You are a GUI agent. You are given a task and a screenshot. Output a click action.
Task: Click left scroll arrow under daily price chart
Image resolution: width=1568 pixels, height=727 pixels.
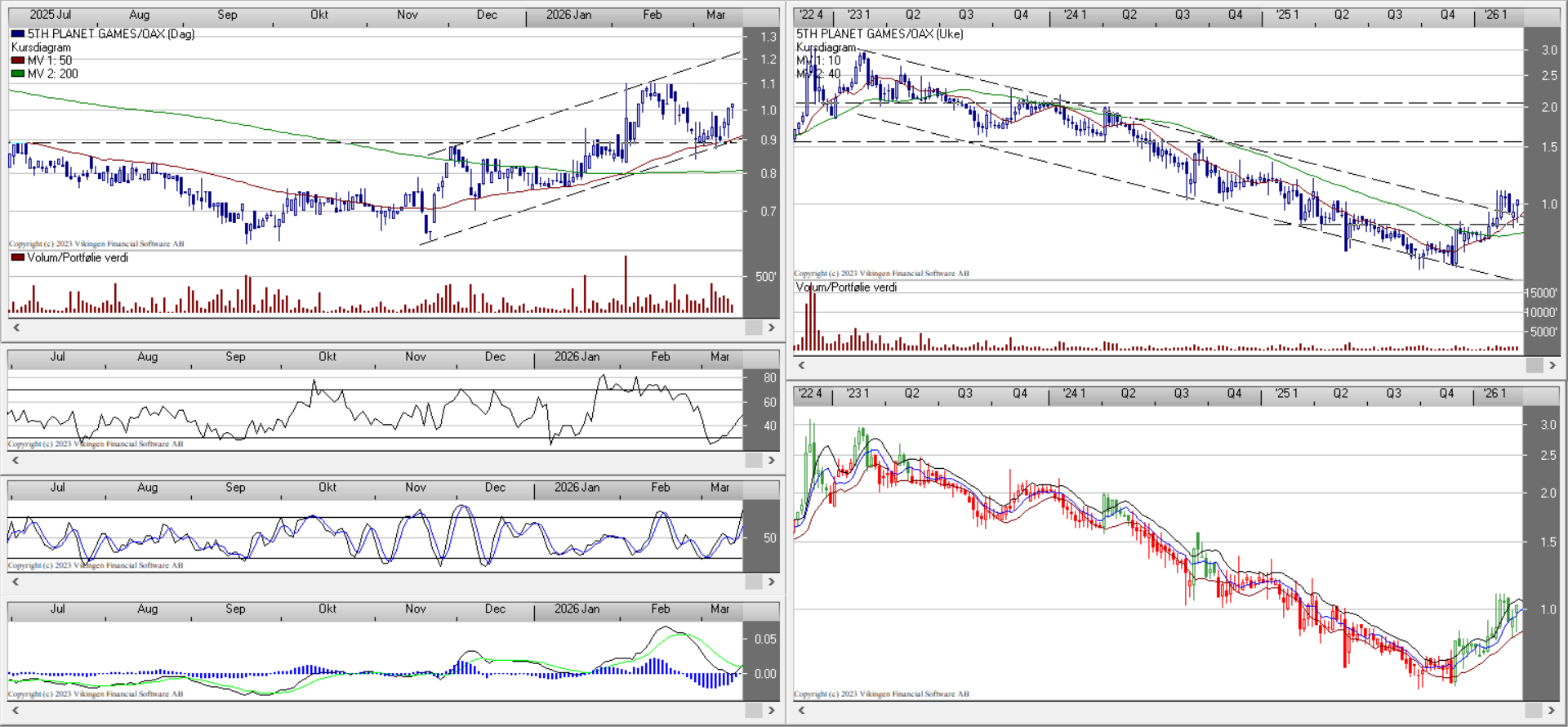(16, 328)
